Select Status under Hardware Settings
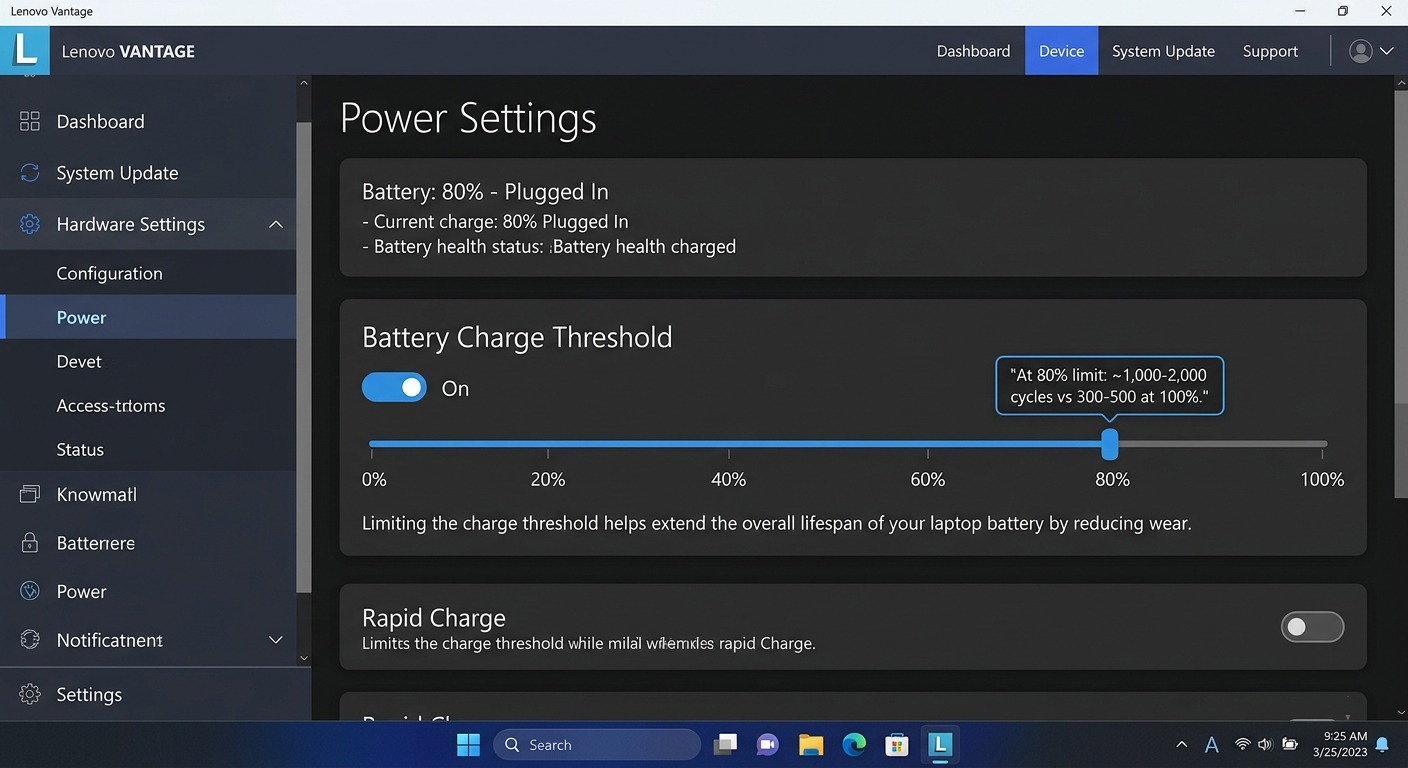This screenshot has width=1408, height=768. pos(148,449)
